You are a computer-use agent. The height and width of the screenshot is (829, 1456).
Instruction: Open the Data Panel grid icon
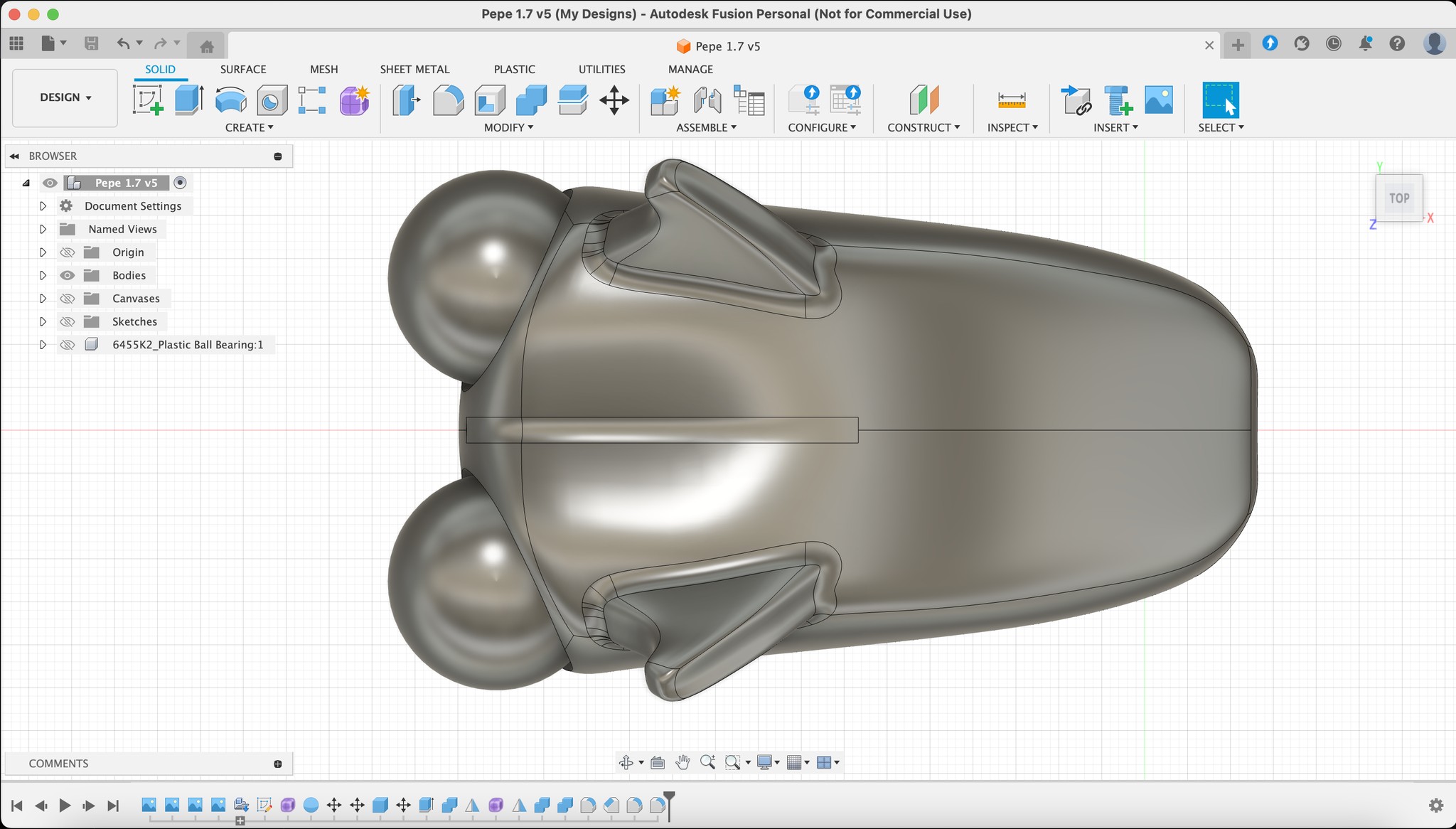click(16, 43)
